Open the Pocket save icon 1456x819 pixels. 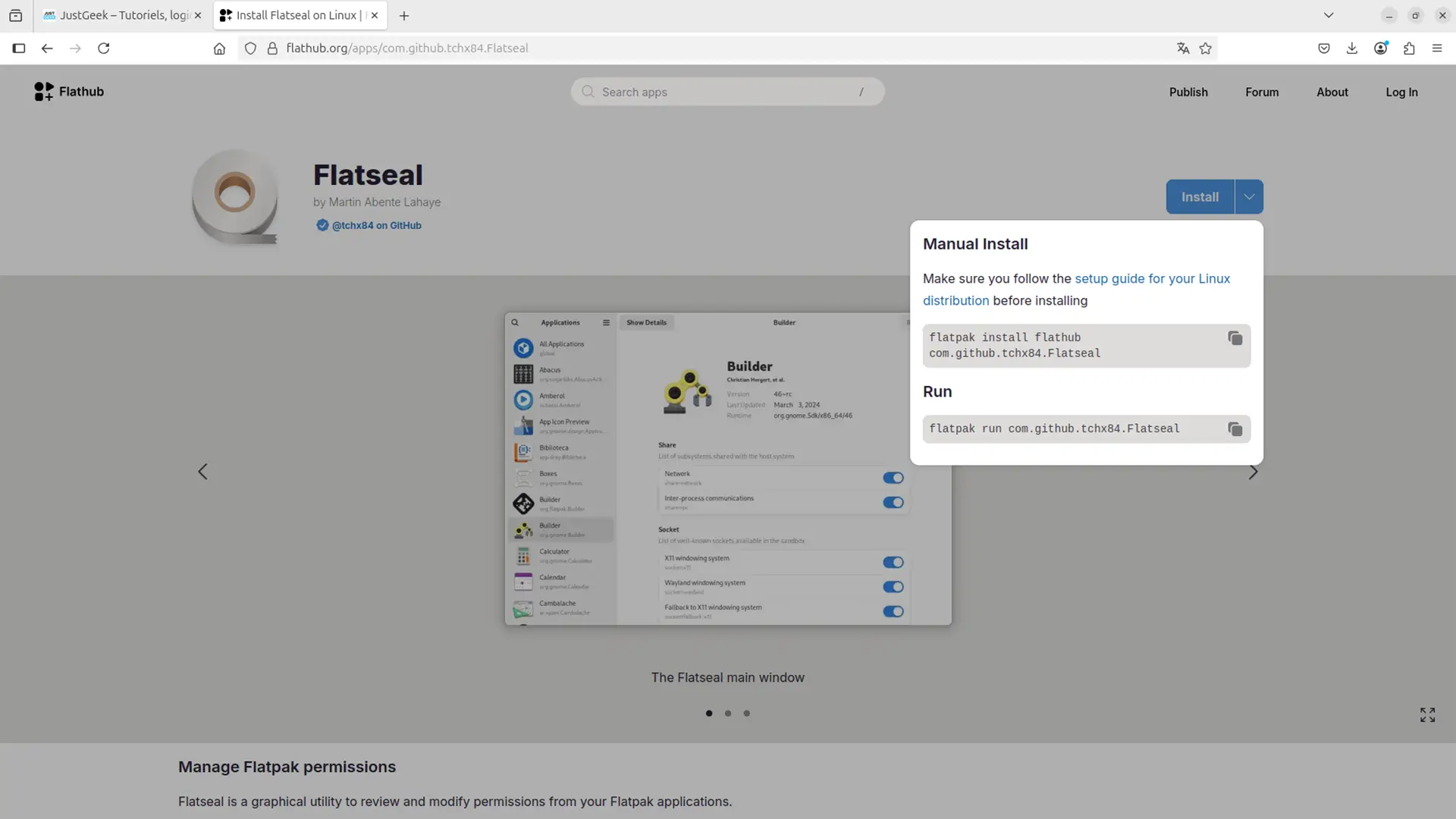click(x=1324, y=49)
